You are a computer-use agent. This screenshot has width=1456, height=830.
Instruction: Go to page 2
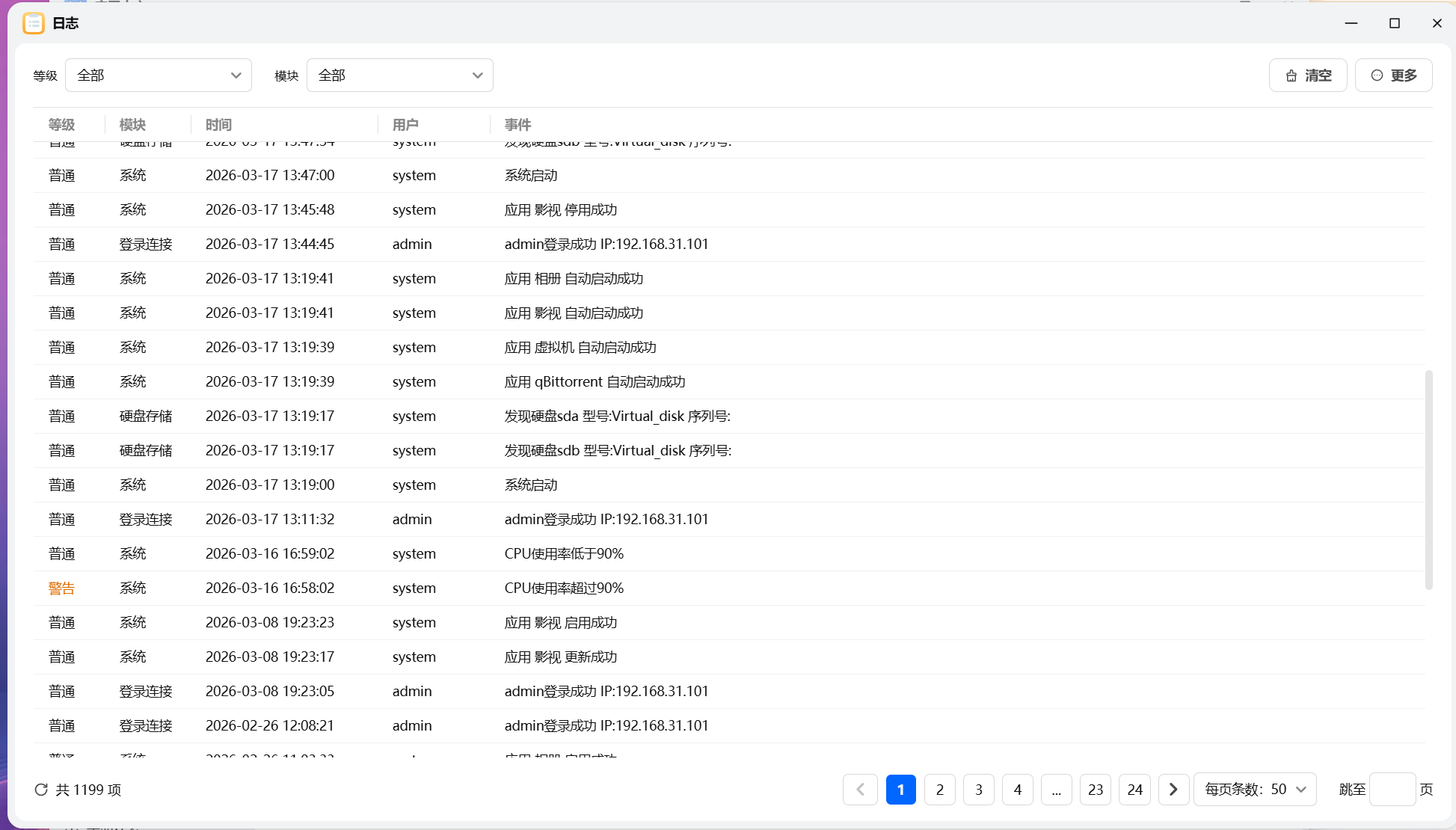click(940, 790)
